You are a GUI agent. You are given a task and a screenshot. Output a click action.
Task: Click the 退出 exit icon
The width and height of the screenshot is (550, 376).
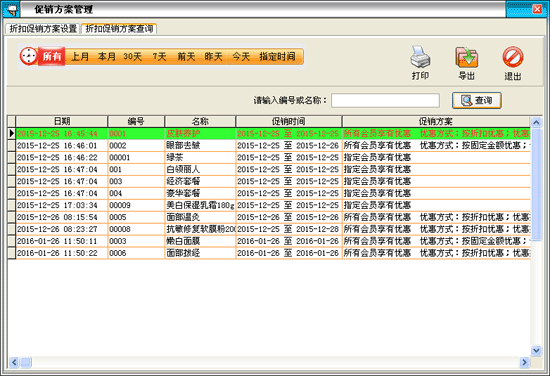[513, 57]
